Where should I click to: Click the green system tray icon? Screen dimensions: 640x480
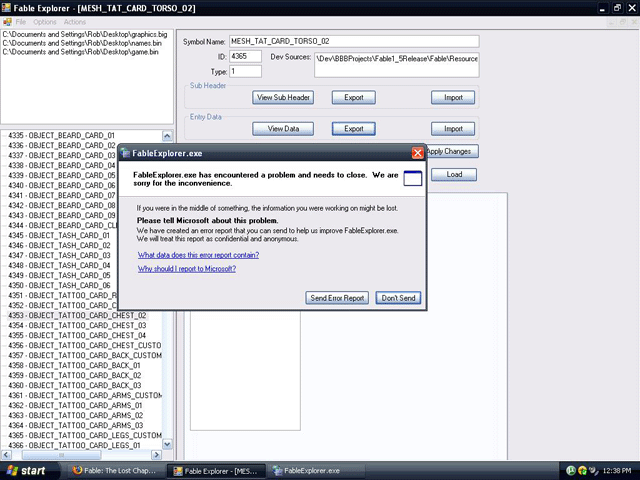click(570, 470)
